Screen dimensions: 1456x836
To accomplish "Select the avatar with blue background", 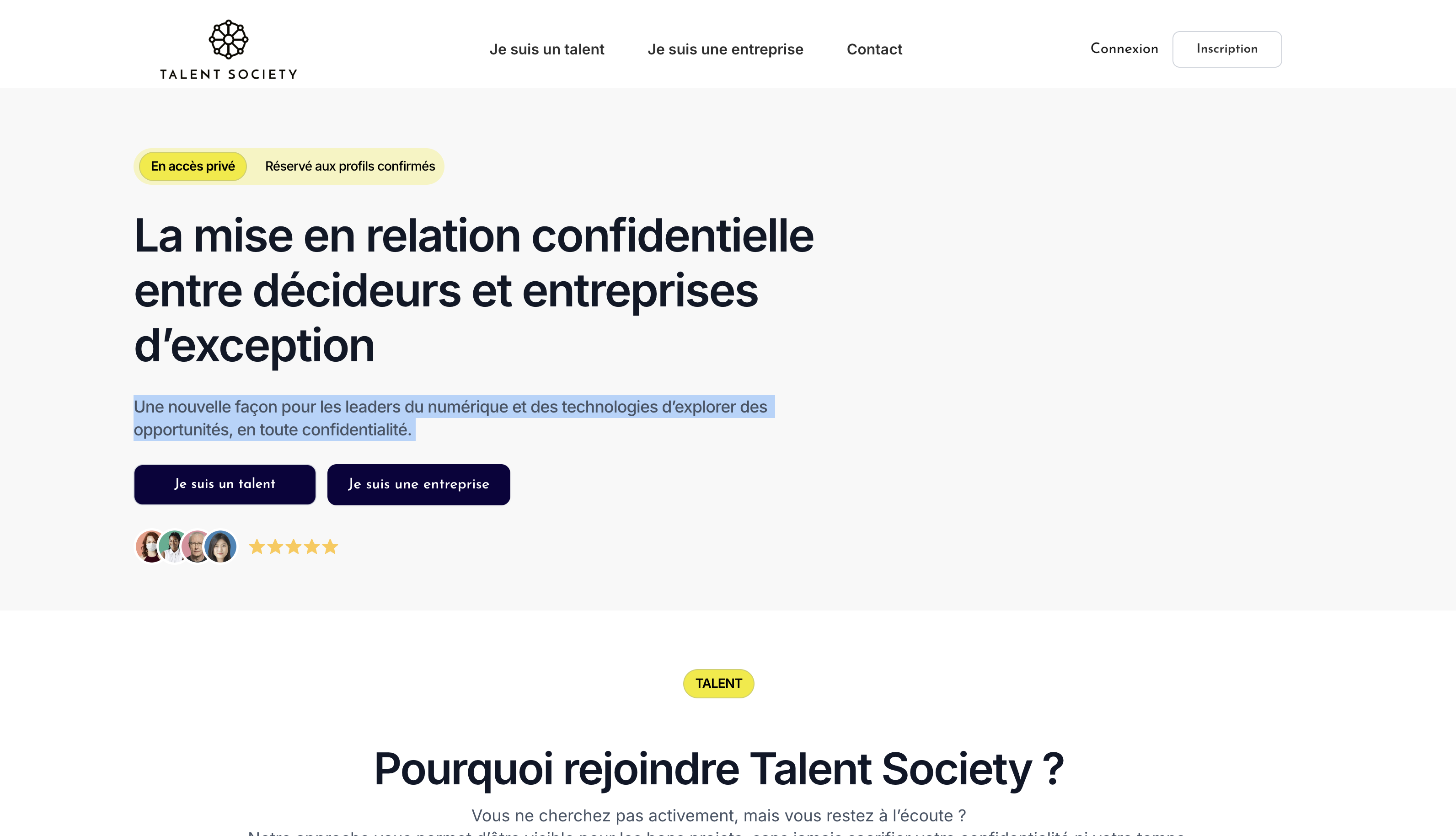I will 221,546.
